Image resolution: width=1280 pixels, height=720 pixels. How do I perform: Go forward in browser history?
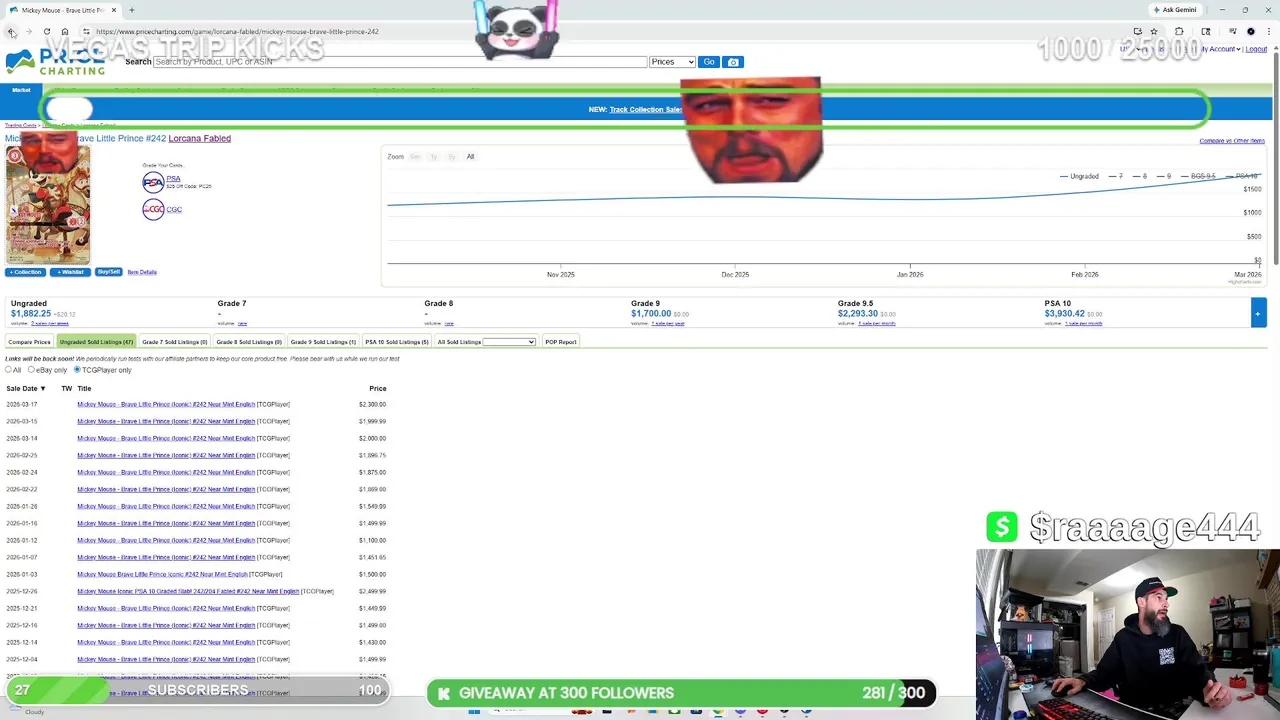28,32
